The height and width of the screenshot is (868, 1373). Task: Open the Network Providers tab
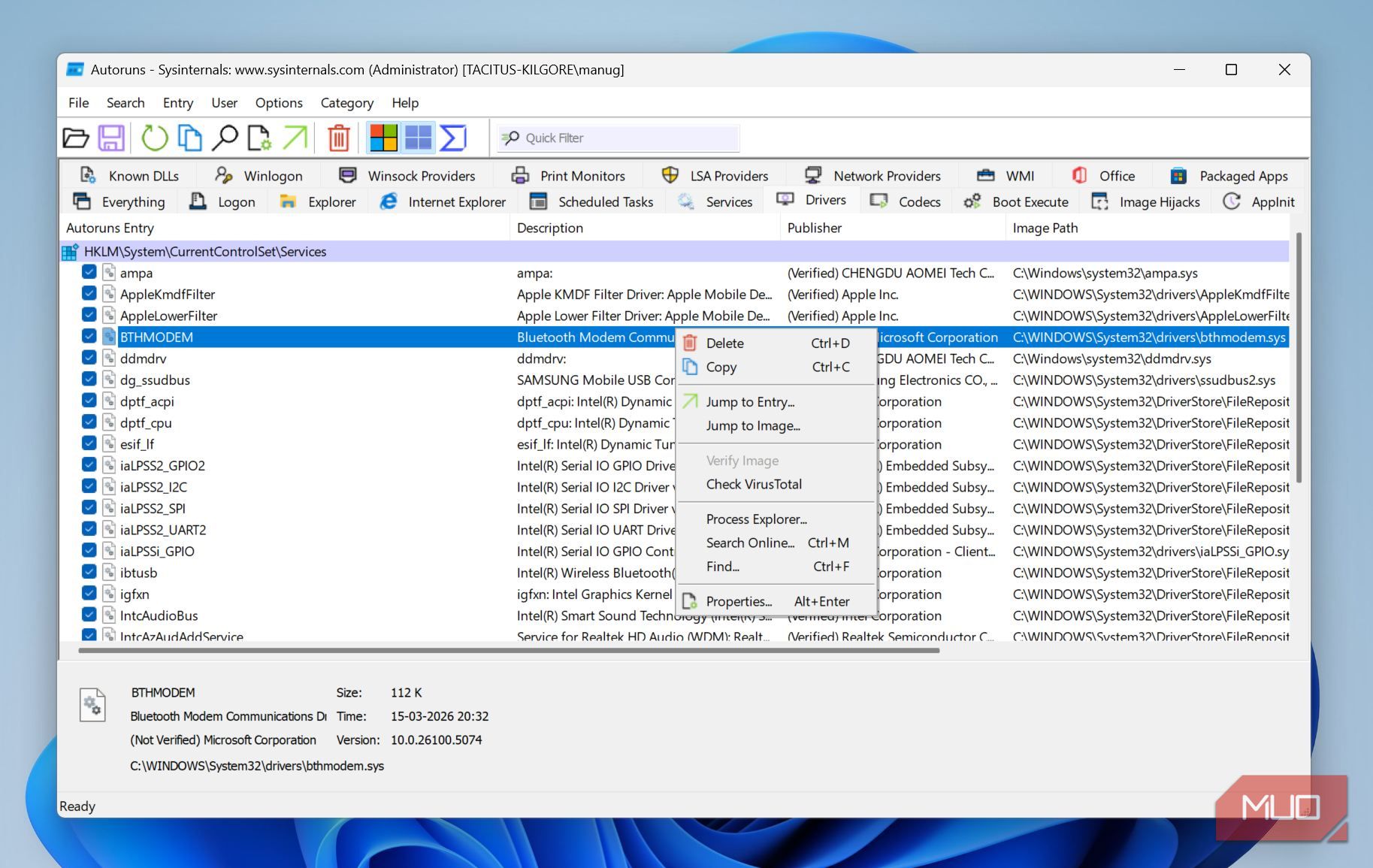(x=872, y=176)
